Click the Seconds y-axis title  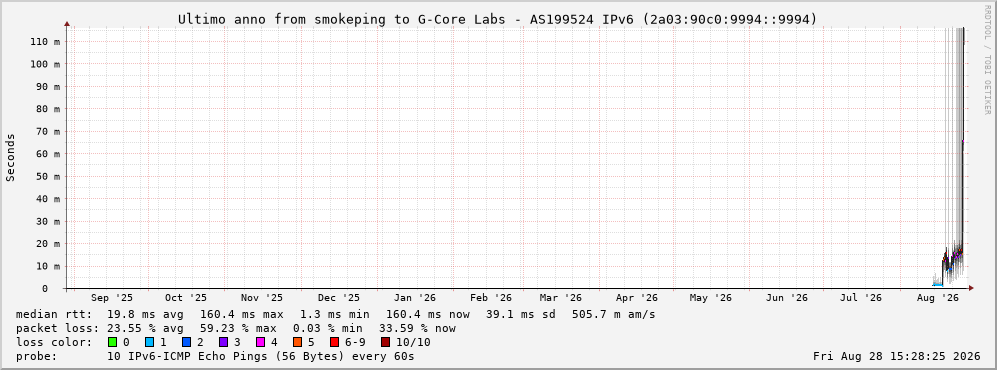[x=11, y=158]
